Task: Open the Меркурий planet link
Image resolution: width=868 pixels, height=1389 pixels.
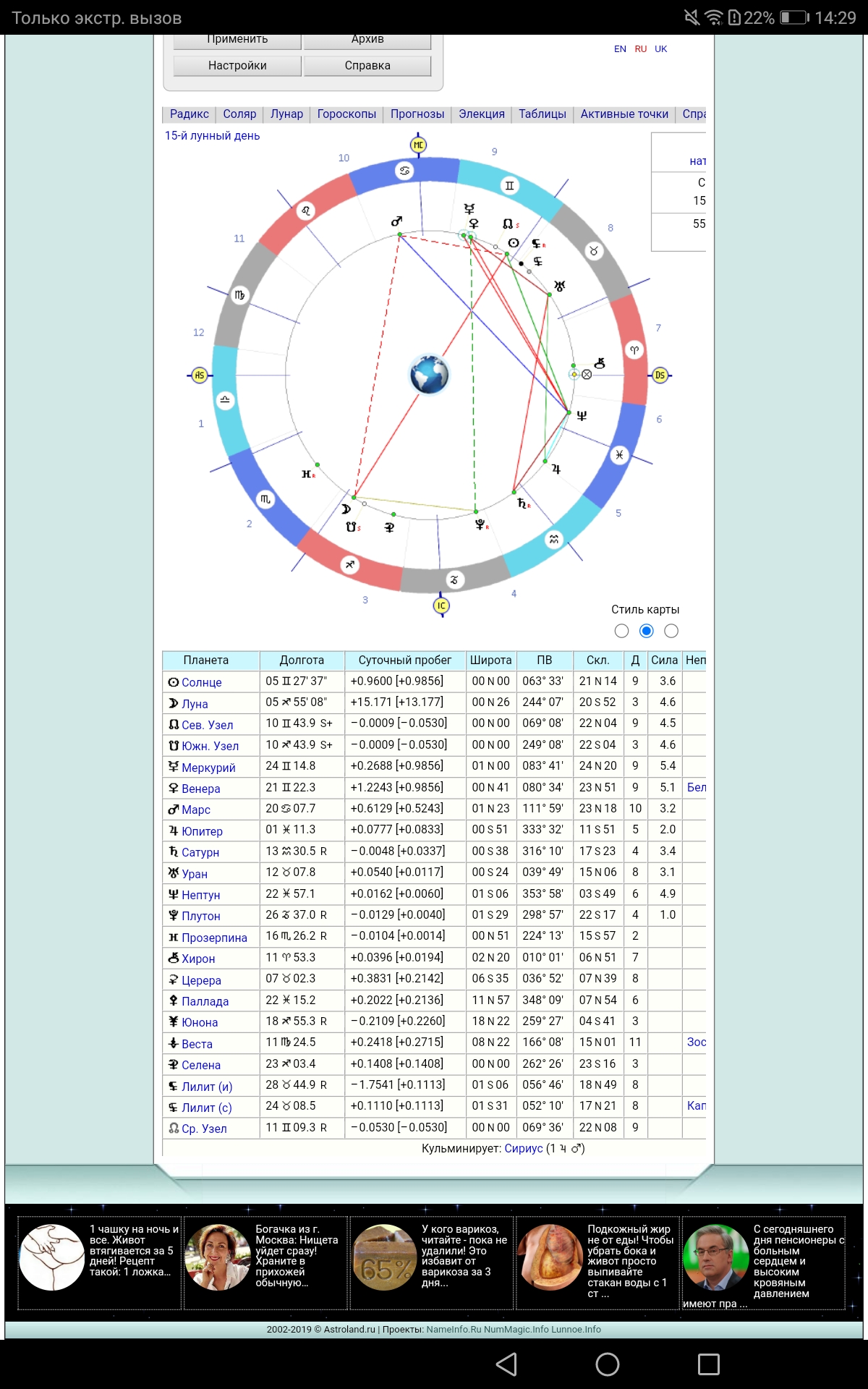Action: click(x=208, y=768)
